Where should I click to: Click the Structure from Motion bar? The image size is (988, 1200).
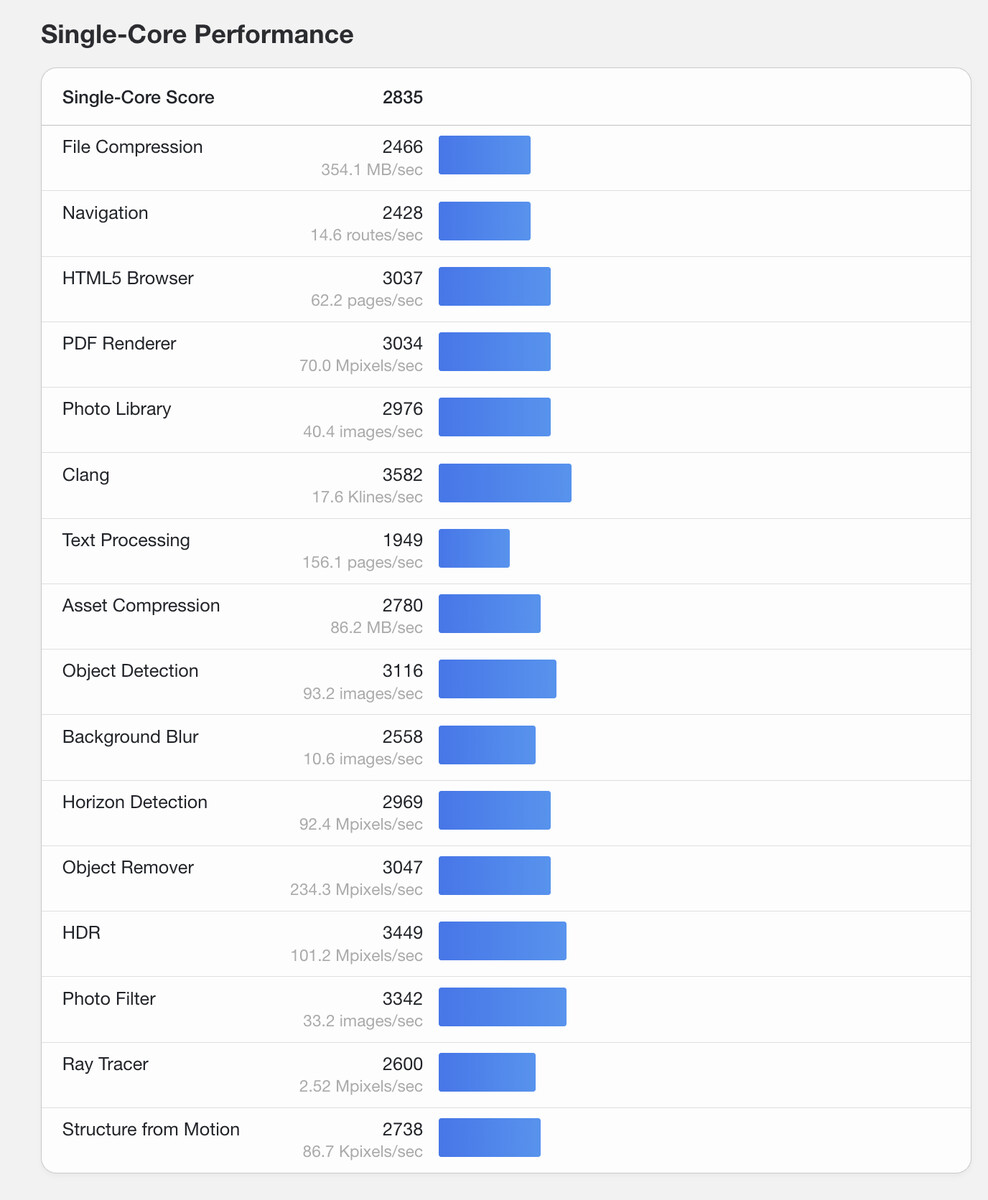click(x=489, y=1138)
